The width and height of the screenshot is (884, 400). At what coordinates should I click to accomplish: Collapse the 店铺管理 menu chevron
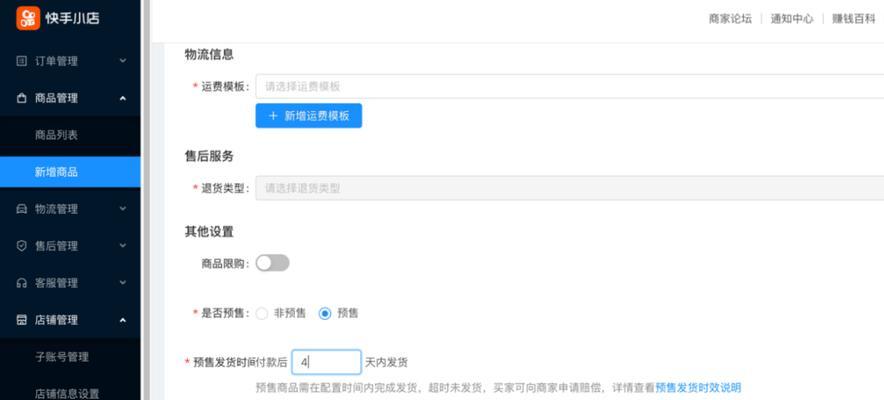click(122, 320)
